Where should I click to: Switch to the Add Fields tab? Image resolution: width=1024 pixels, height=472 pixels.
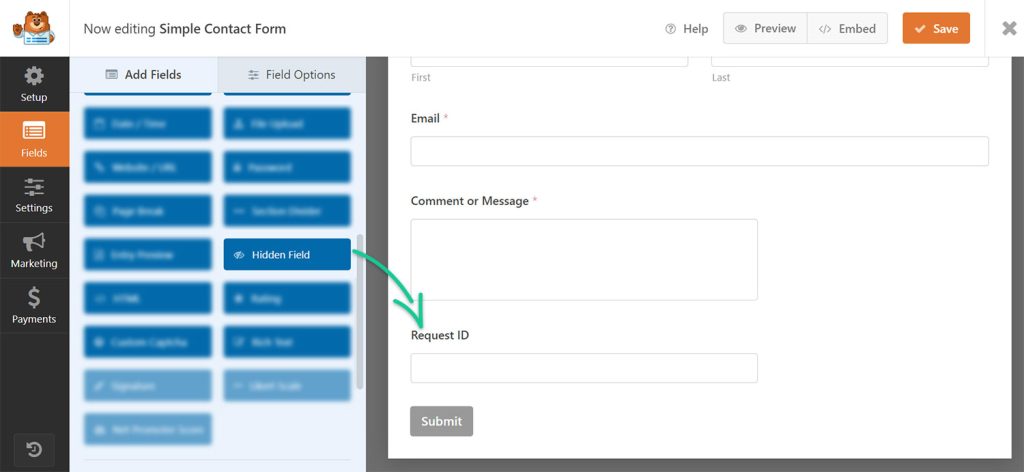coord(143,74)
